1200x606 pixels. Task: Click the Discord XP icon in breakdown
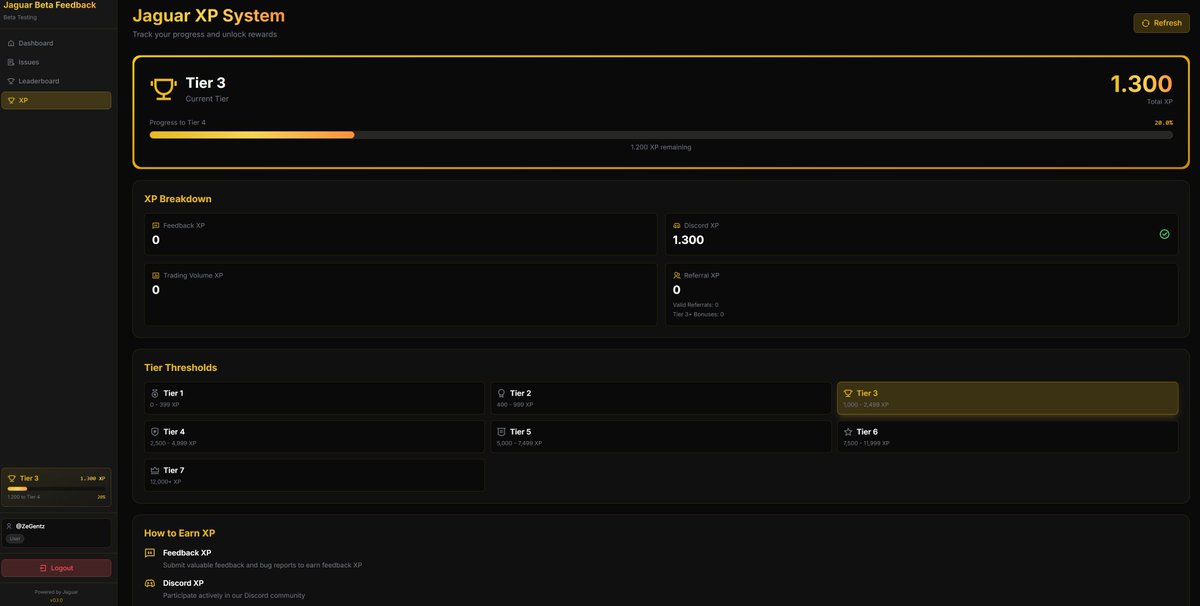[677, 226]
